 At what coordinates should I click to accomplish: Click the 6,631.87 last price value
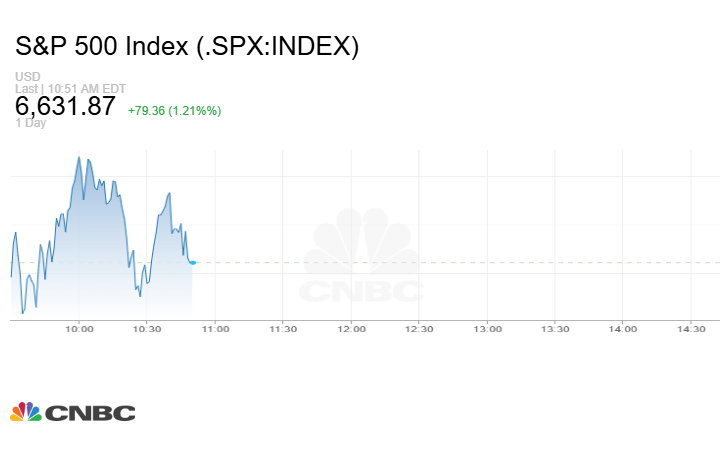[x=65, y=107]
